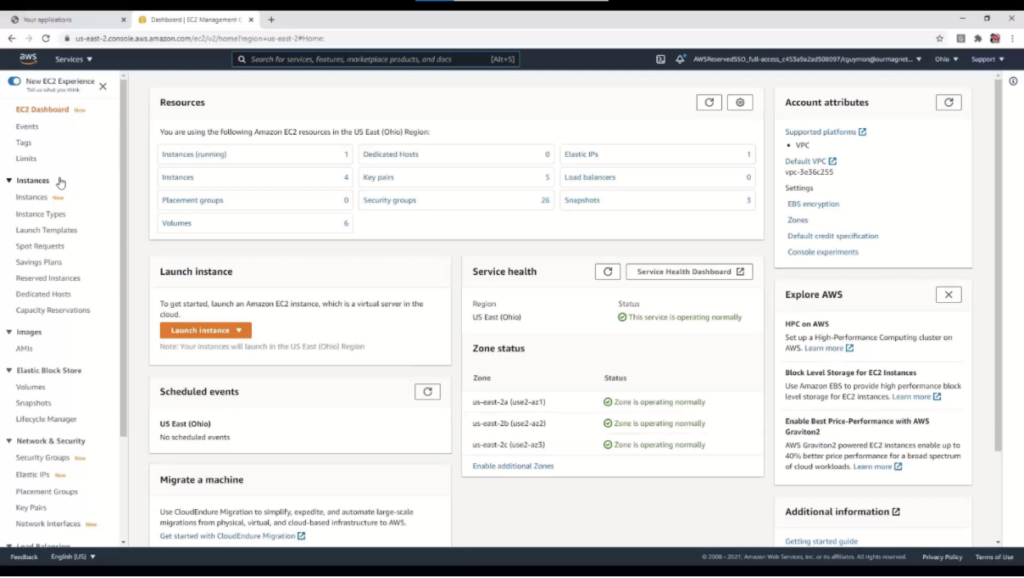The image size is (1024, 578).
Task: Open Instances (running) resource link
Action: (194, 155)
